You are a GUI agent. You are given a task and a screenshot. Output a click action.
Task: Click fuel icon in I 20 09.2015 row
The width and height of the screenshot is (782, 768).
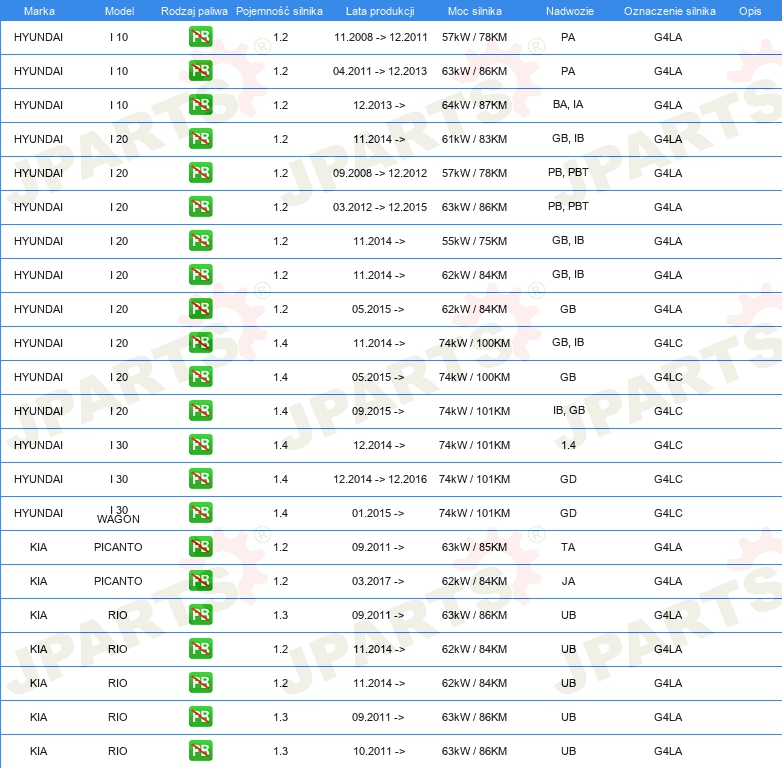tap(200, 410)
